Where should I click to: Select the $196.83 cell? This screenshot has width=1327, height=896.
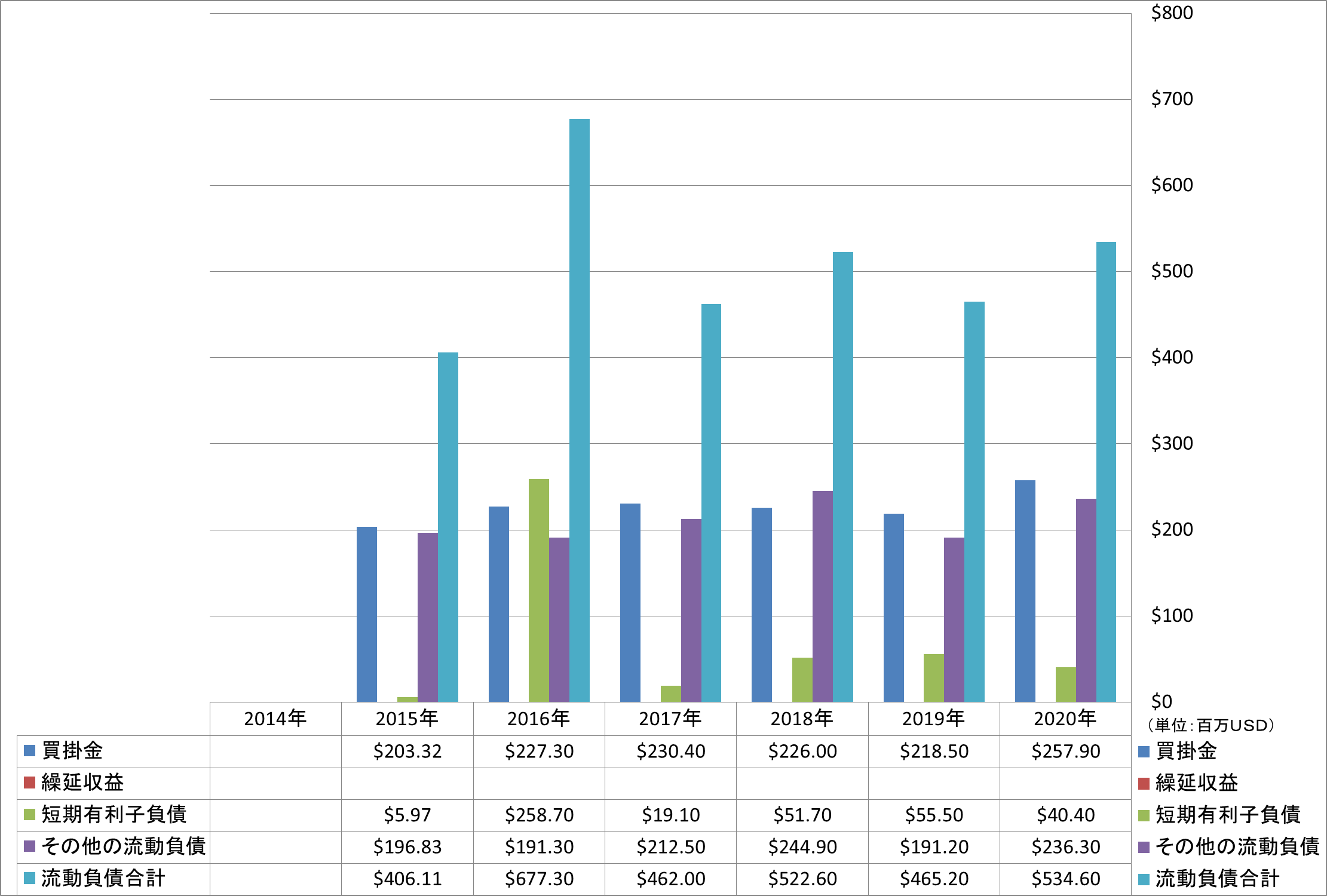click(407, 847)
